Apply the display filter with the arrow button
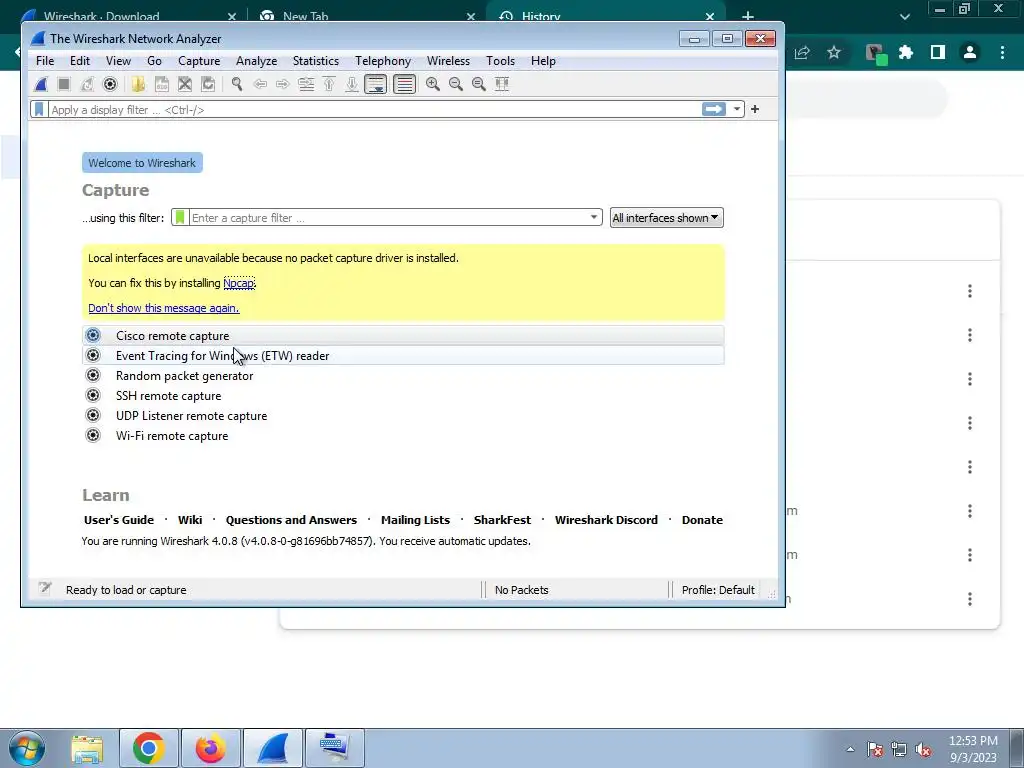The width and height of the screenshot is (1024, 768). pos(714,109)
